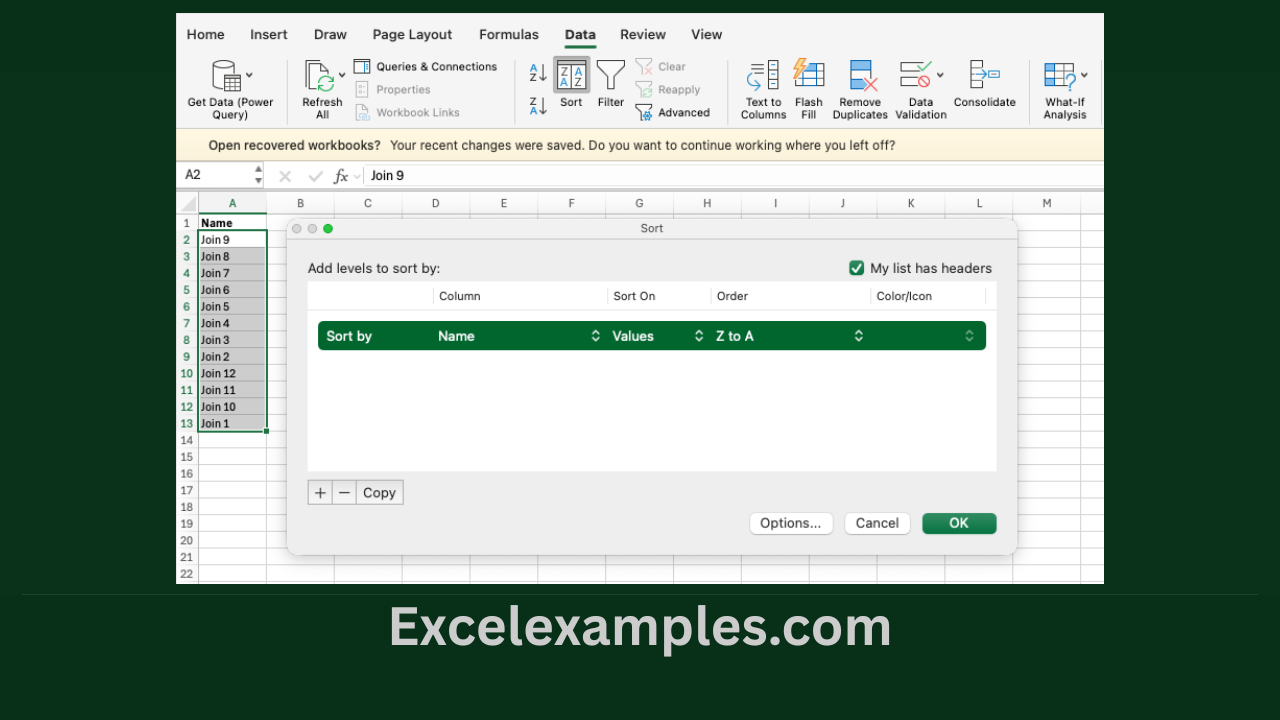Select the column M header
Viewport: 1280px width, 720px height.
(1047, 203)
